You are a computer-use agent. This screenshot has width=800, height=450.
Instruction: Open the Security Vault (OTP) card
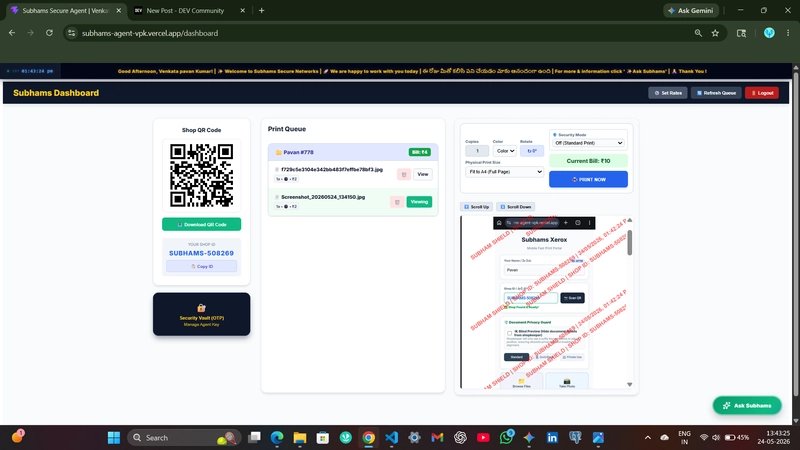click(202, 314)
